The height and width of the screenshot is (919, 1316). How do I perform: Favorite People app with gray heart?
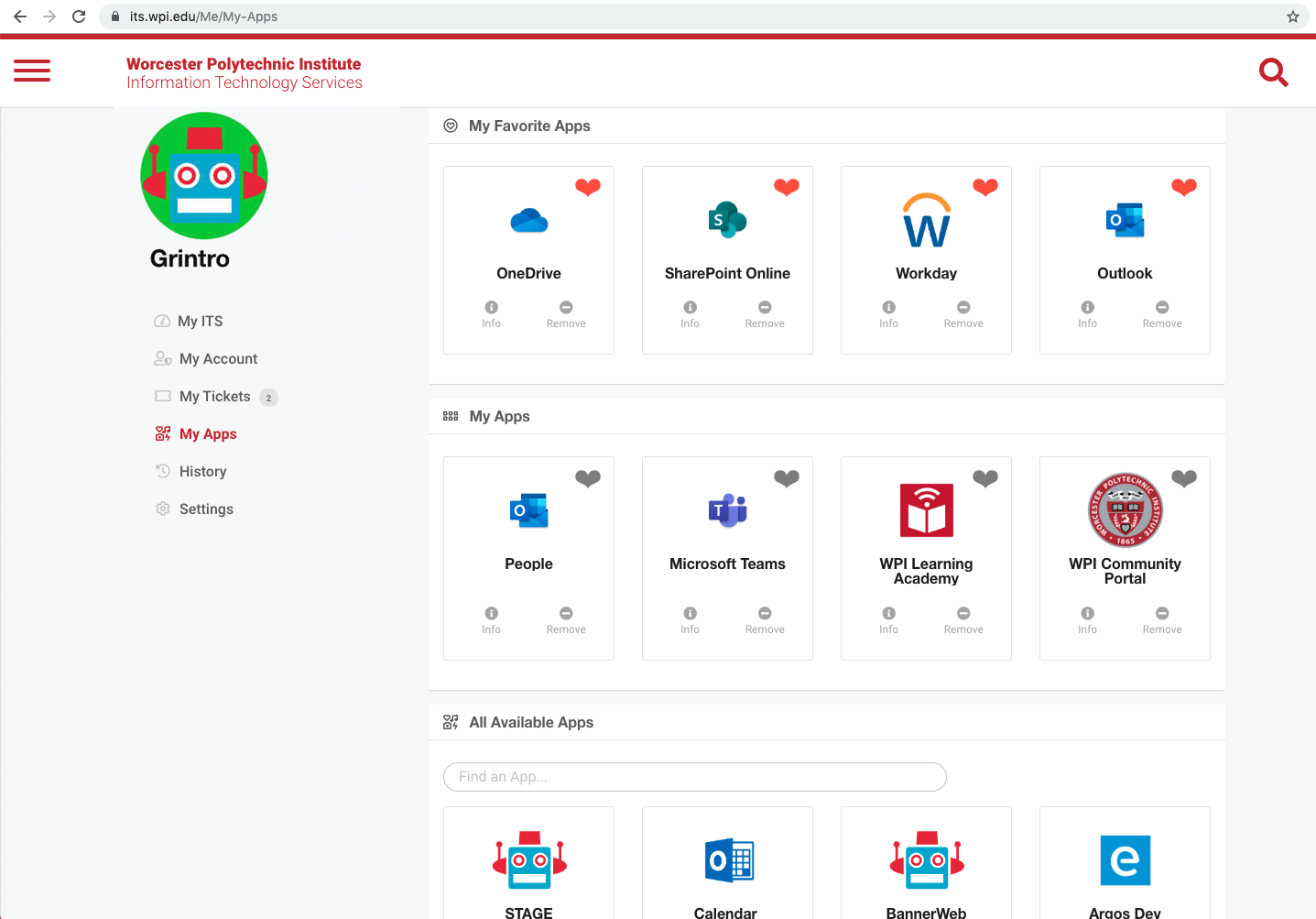pyautogui.click(x=588, y=477)
